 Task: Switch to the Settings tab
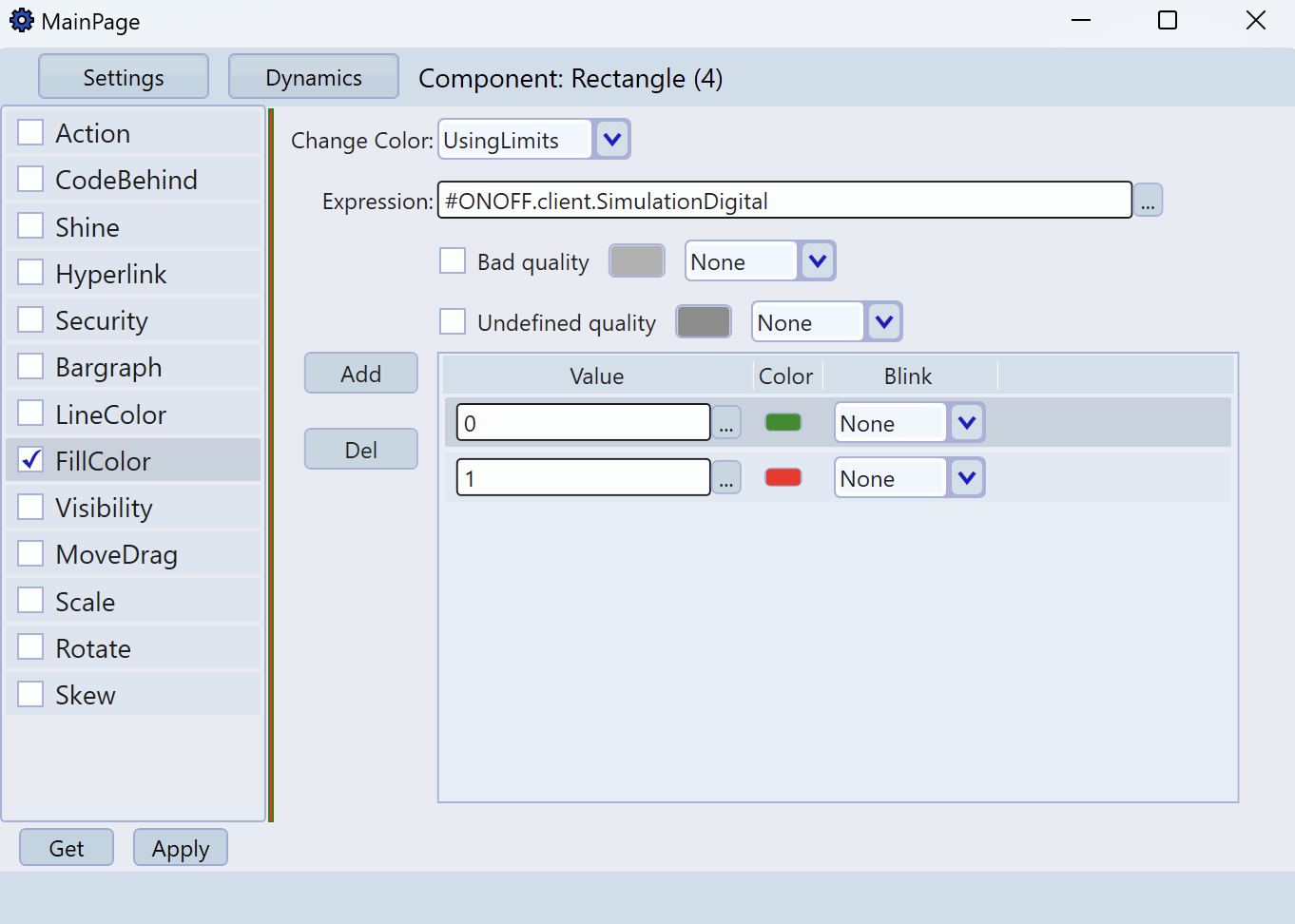(x=124, y=77)
